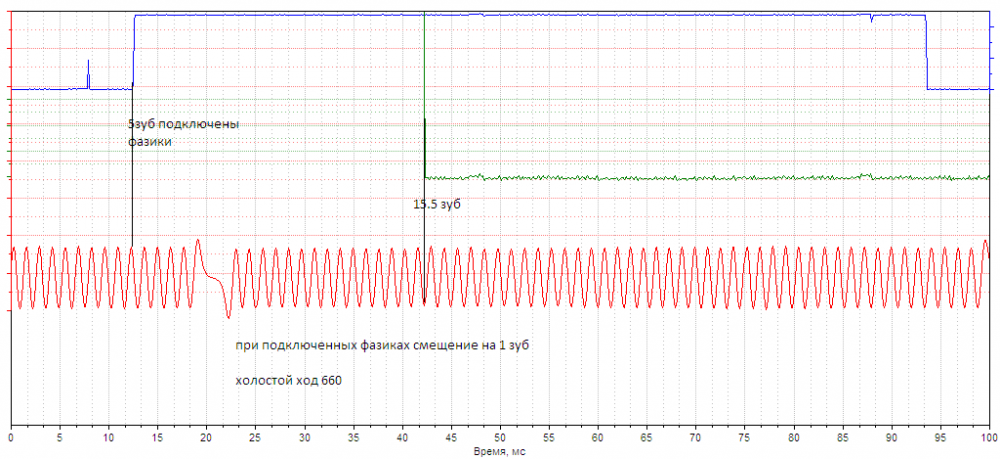Click the time axis tick label '5'
Viewport: 1000px width, 459px height.
coord(60,438)
